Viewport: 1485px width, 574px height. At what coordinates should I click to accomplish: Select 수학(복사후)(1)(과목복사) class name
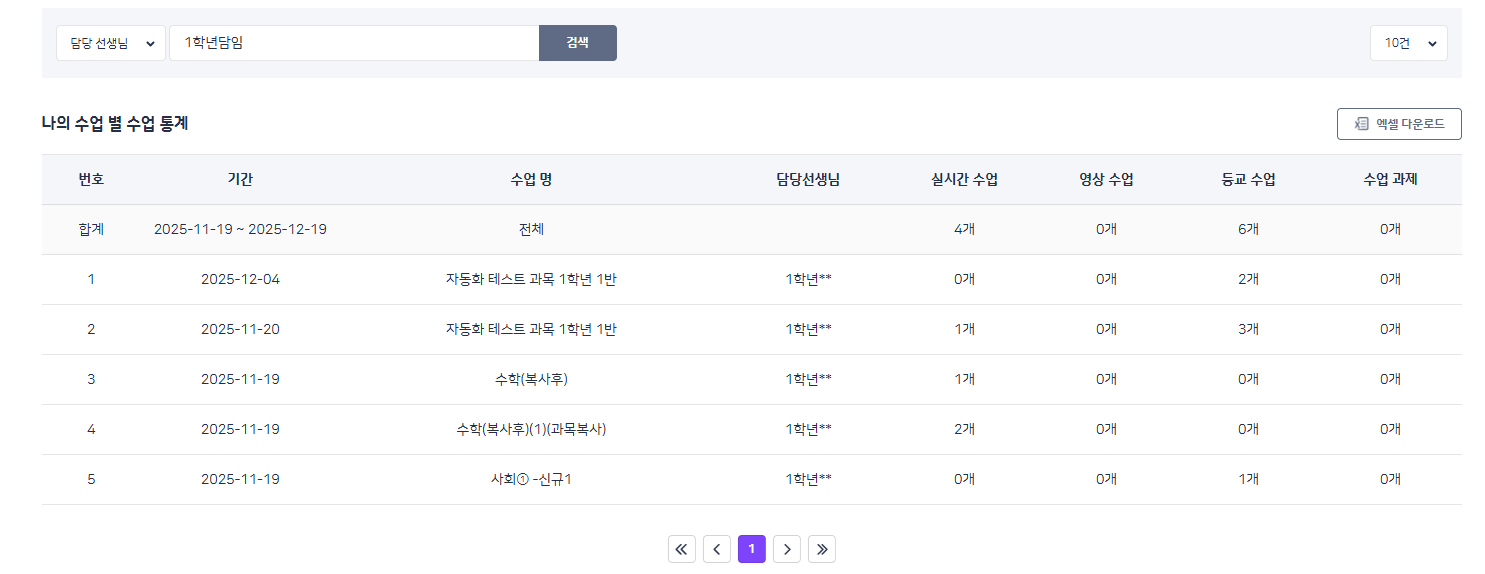tap(531, 430)
